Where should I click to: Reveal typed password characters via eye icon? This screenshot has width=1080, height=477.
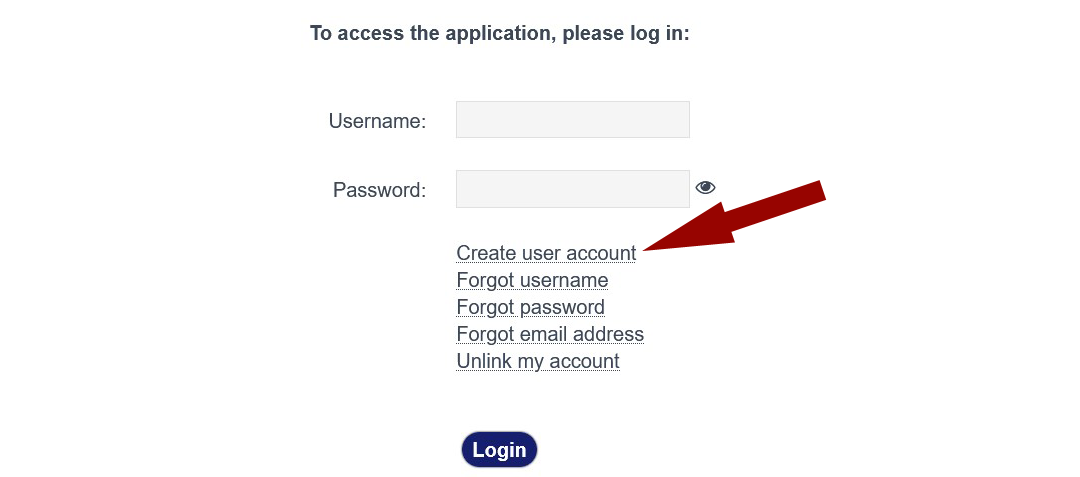705,187
